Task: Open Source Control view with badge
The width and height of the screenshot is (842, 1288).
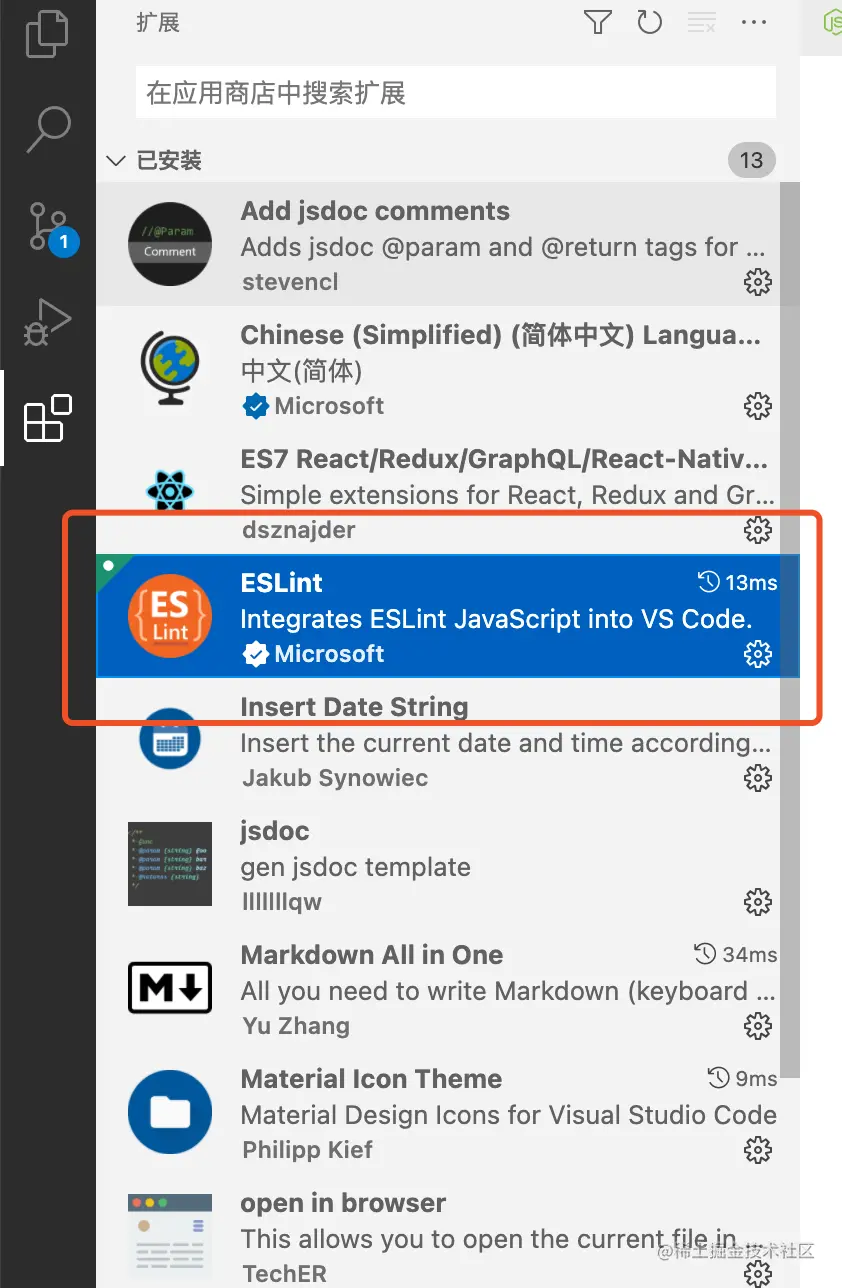Action: 47,226
